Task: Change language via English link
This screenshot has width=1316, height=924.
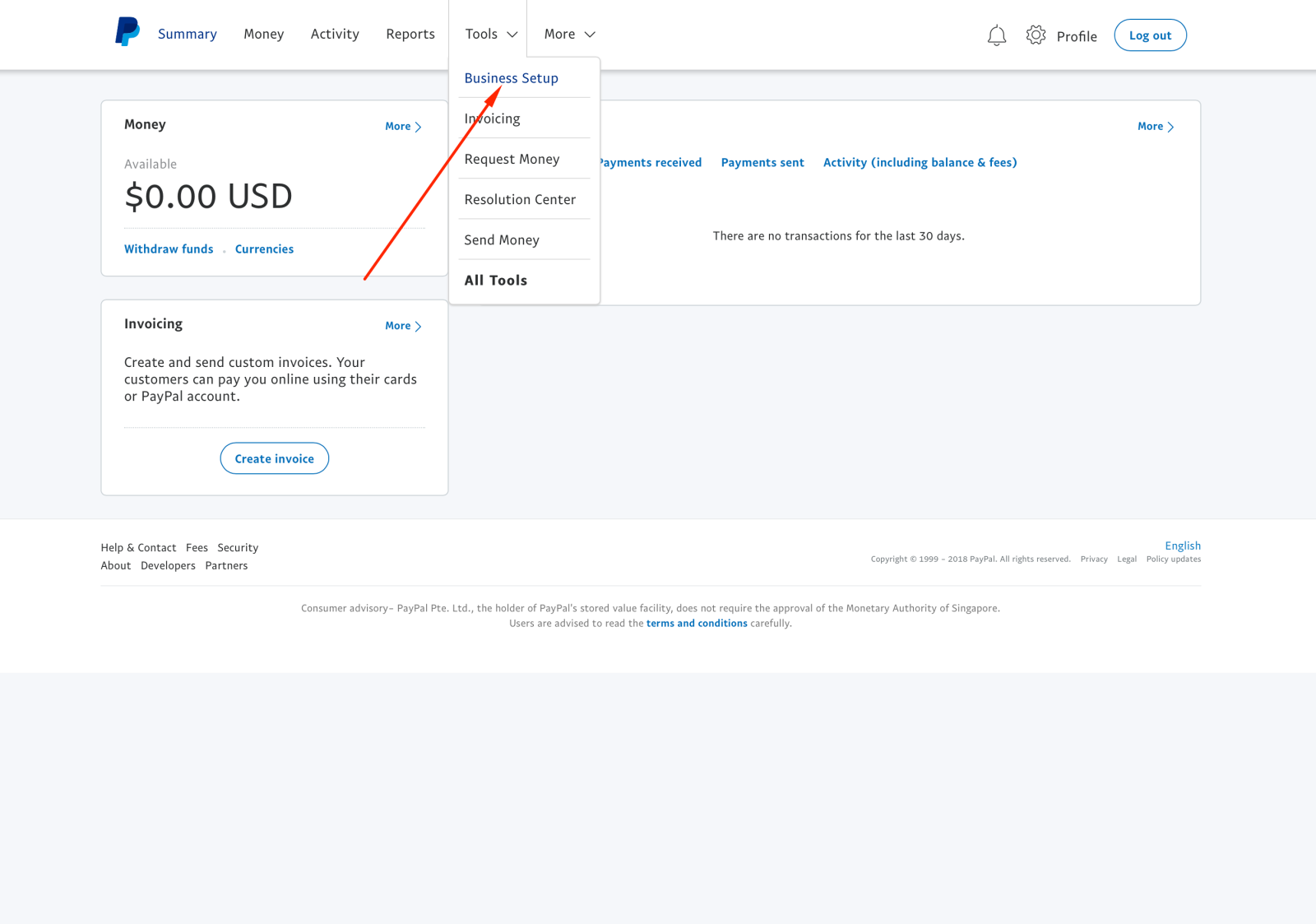Action: pos(1183,546)
